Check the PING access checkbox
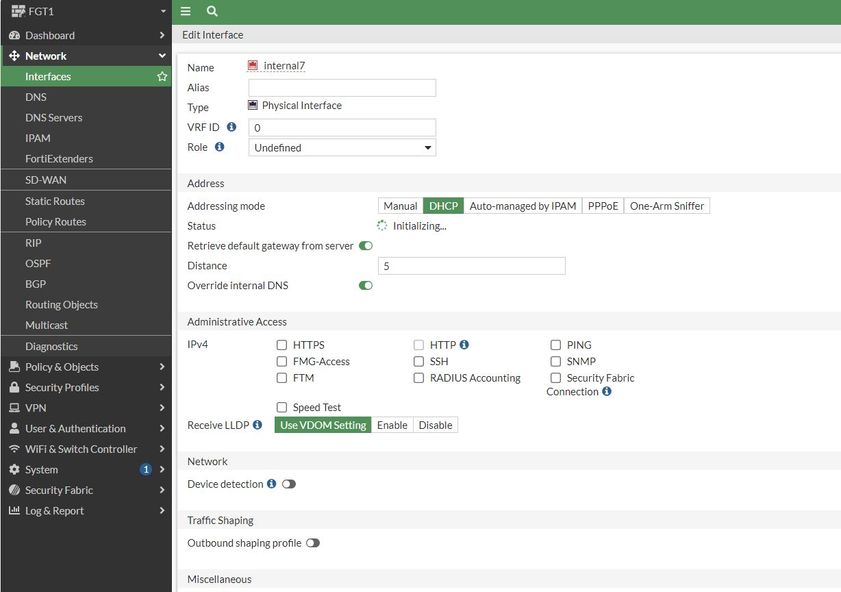Image resolution: width=841 pixels, height=592 pixels. click(556, 345)
